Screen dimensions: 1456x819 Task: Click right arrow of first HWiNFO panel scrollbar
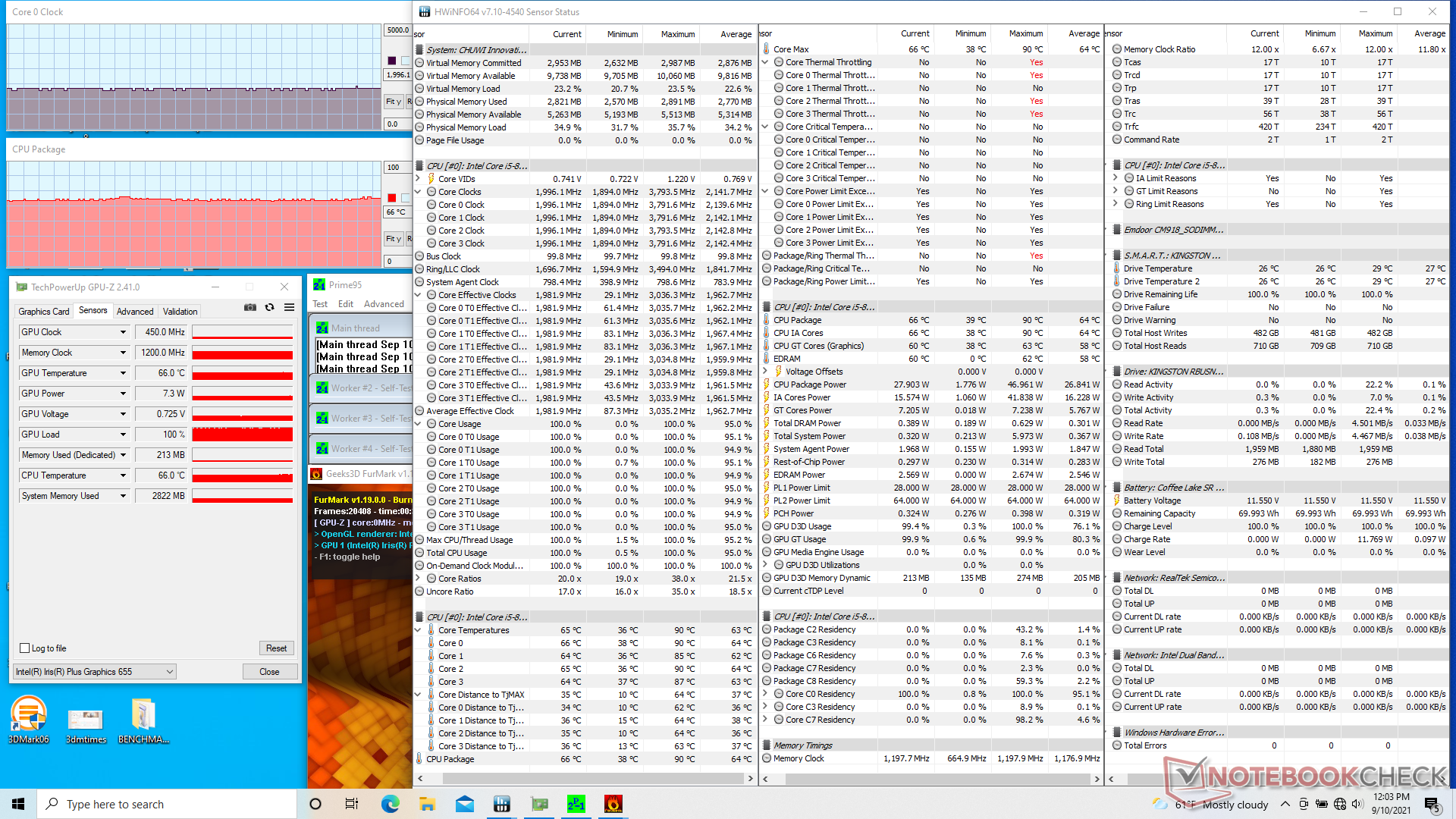point(751,779)
